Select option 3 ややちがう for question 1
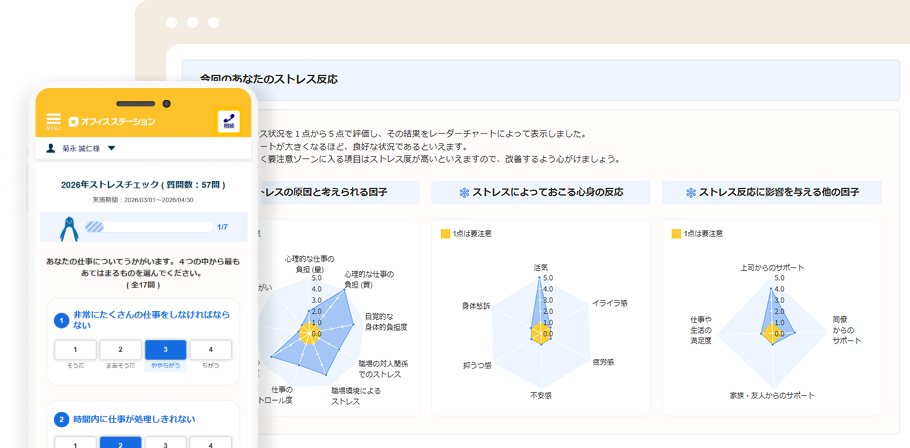The image size is (910, 448). [x=165, y=350]
